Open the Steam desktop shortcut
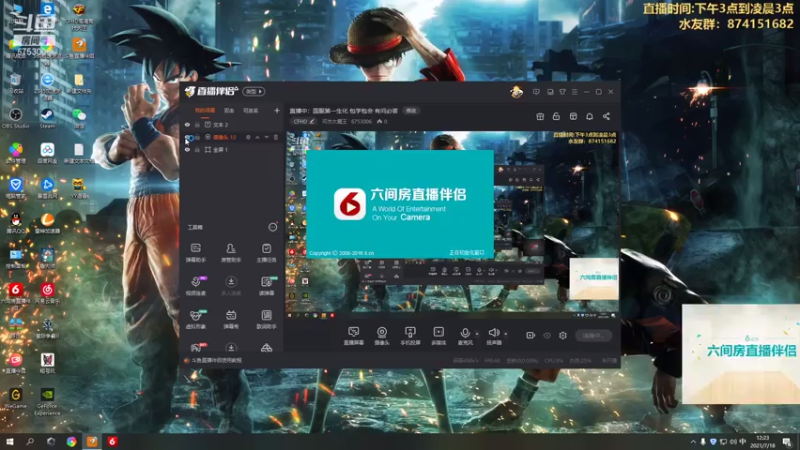Image resolution: width=800 pixels, height=450 pixels. click(x=47, y=118)
